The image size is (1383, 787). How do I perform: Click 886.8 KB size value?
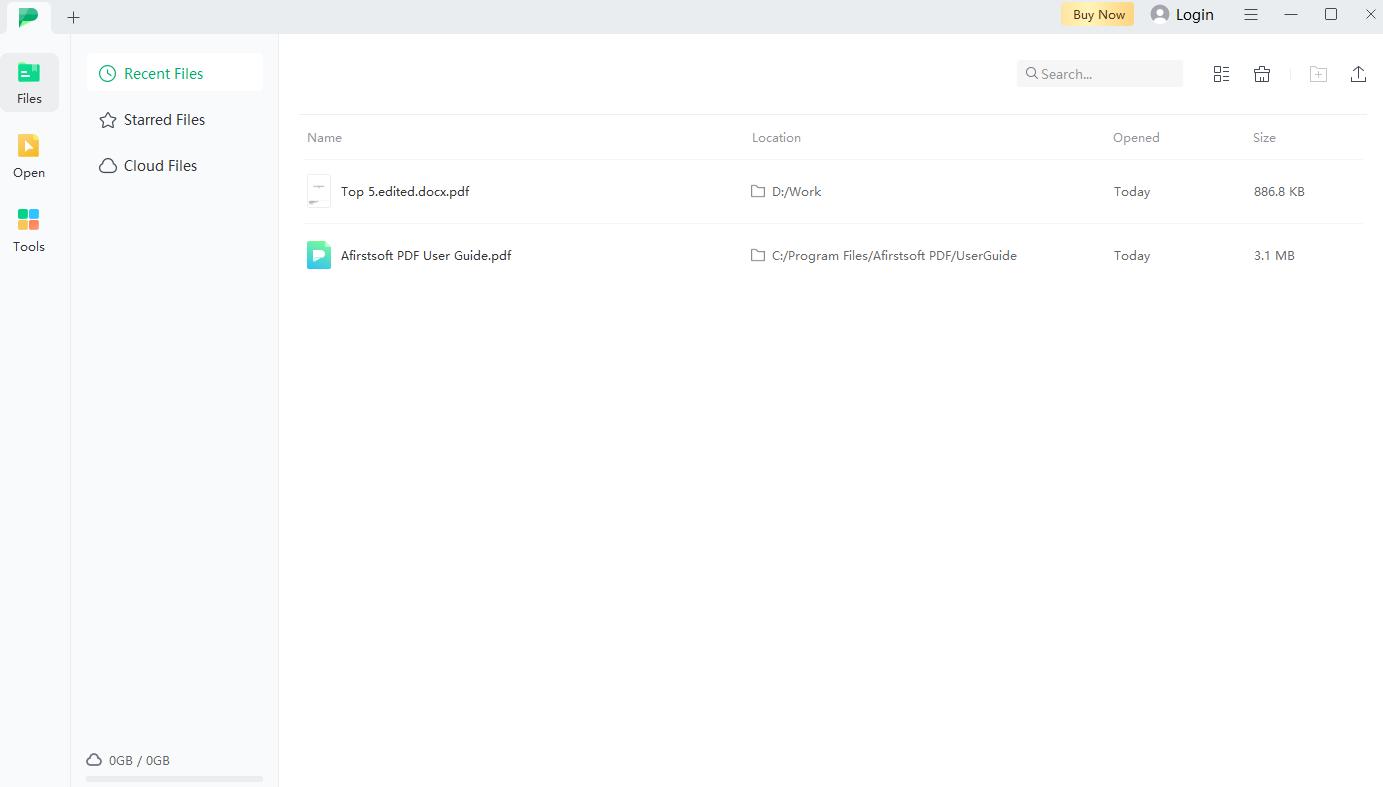tap(1279, 191)
